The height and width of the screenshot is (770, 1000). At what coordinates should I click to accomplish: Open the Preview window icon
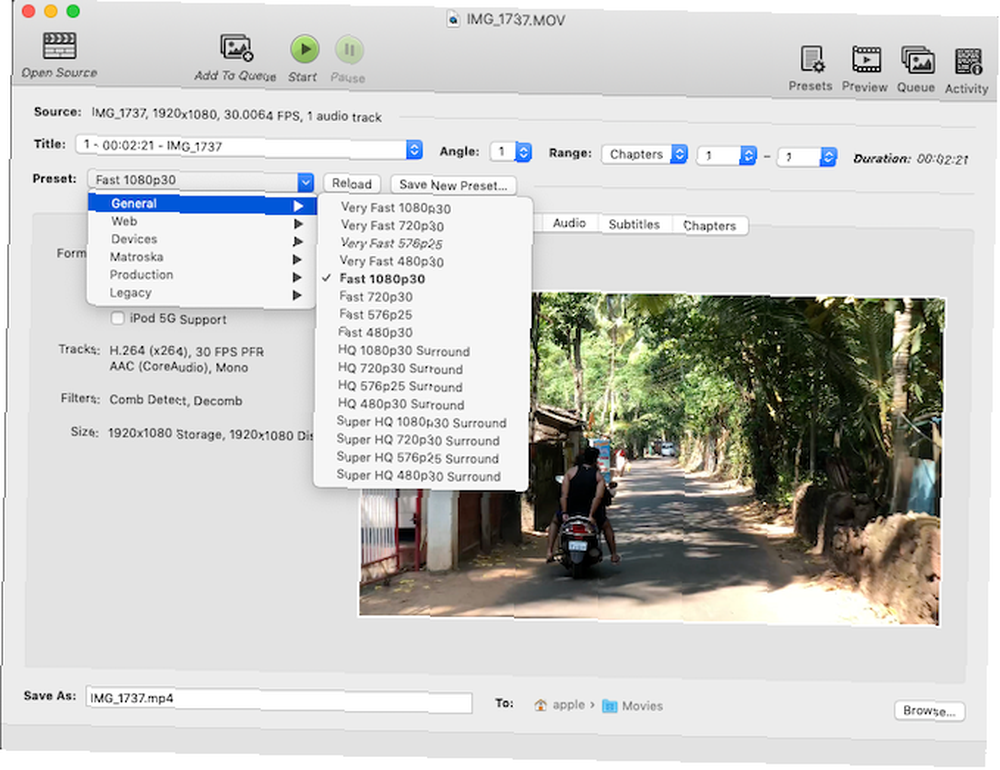pos(865,61)
